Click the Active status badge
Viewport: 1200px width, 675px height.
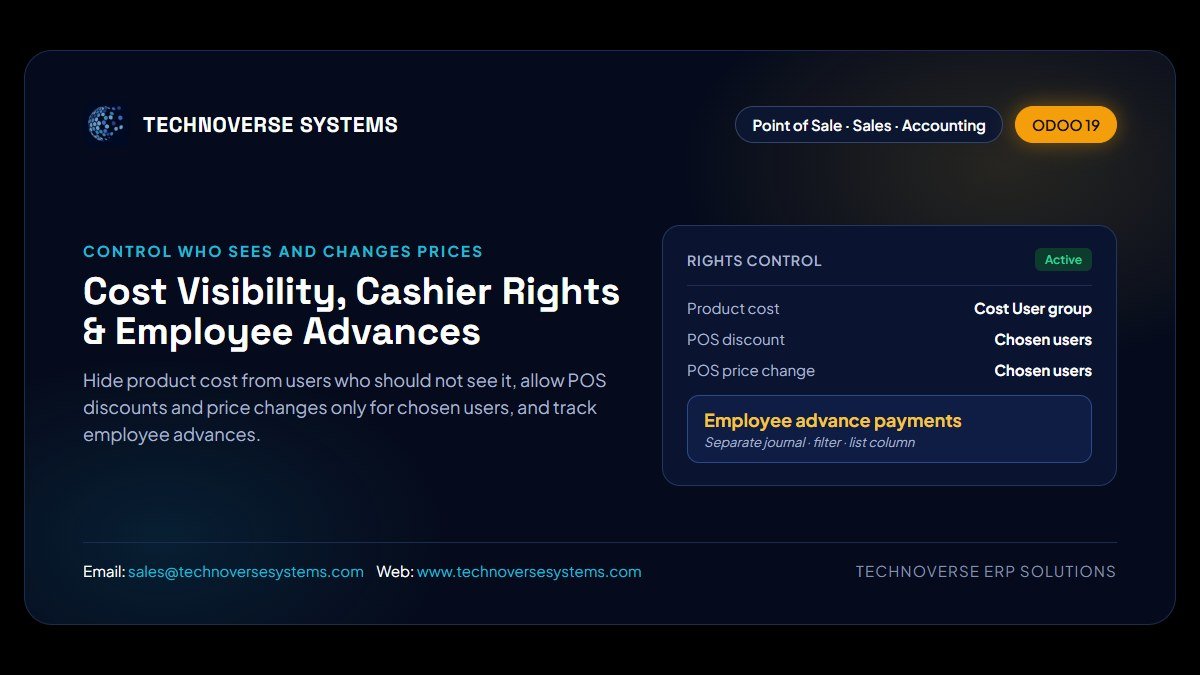1063,260
